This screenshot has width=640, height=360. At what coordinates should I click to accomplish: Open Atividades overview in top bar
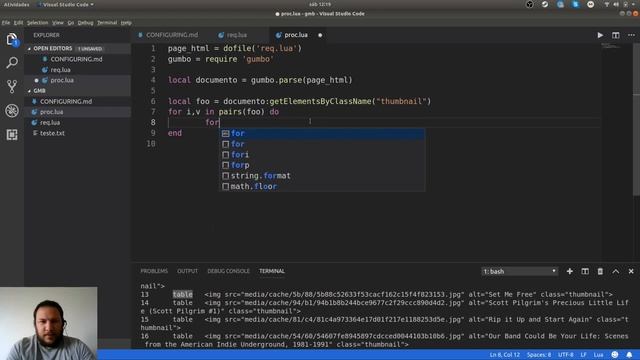[x=16, y=4]
